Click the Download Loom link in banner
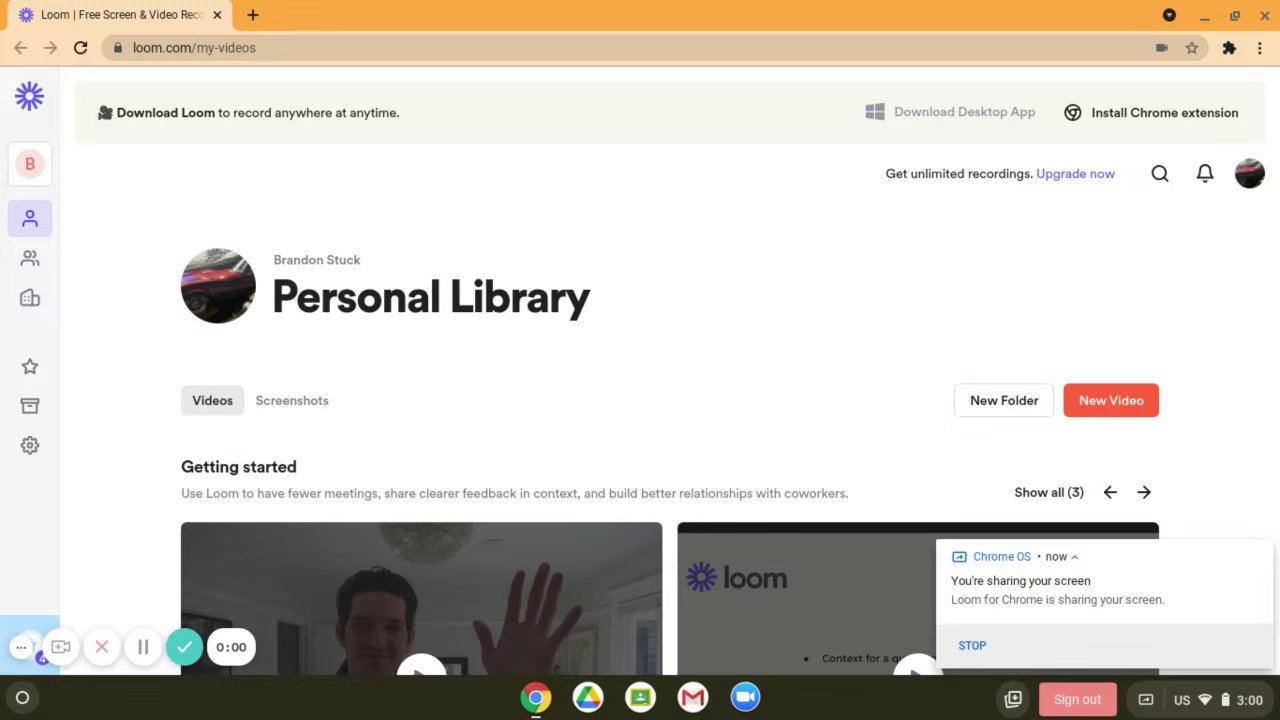This screenshot has width=1280, height=720. tap(165, 113)
